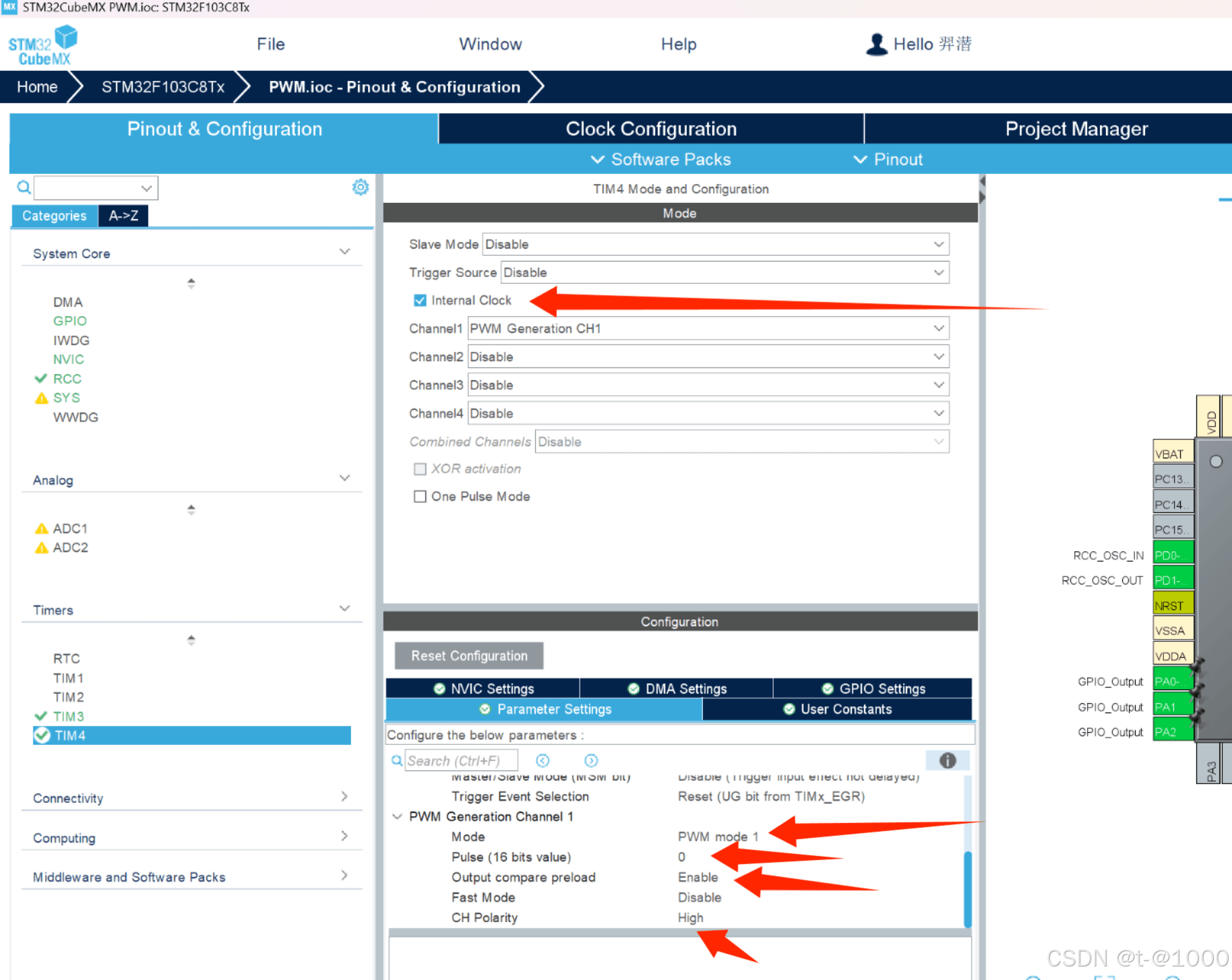The width and height of the screenshot is (1232, 980).
Task: Click the panel collapse arrows near divider
Action: point(982,189)
